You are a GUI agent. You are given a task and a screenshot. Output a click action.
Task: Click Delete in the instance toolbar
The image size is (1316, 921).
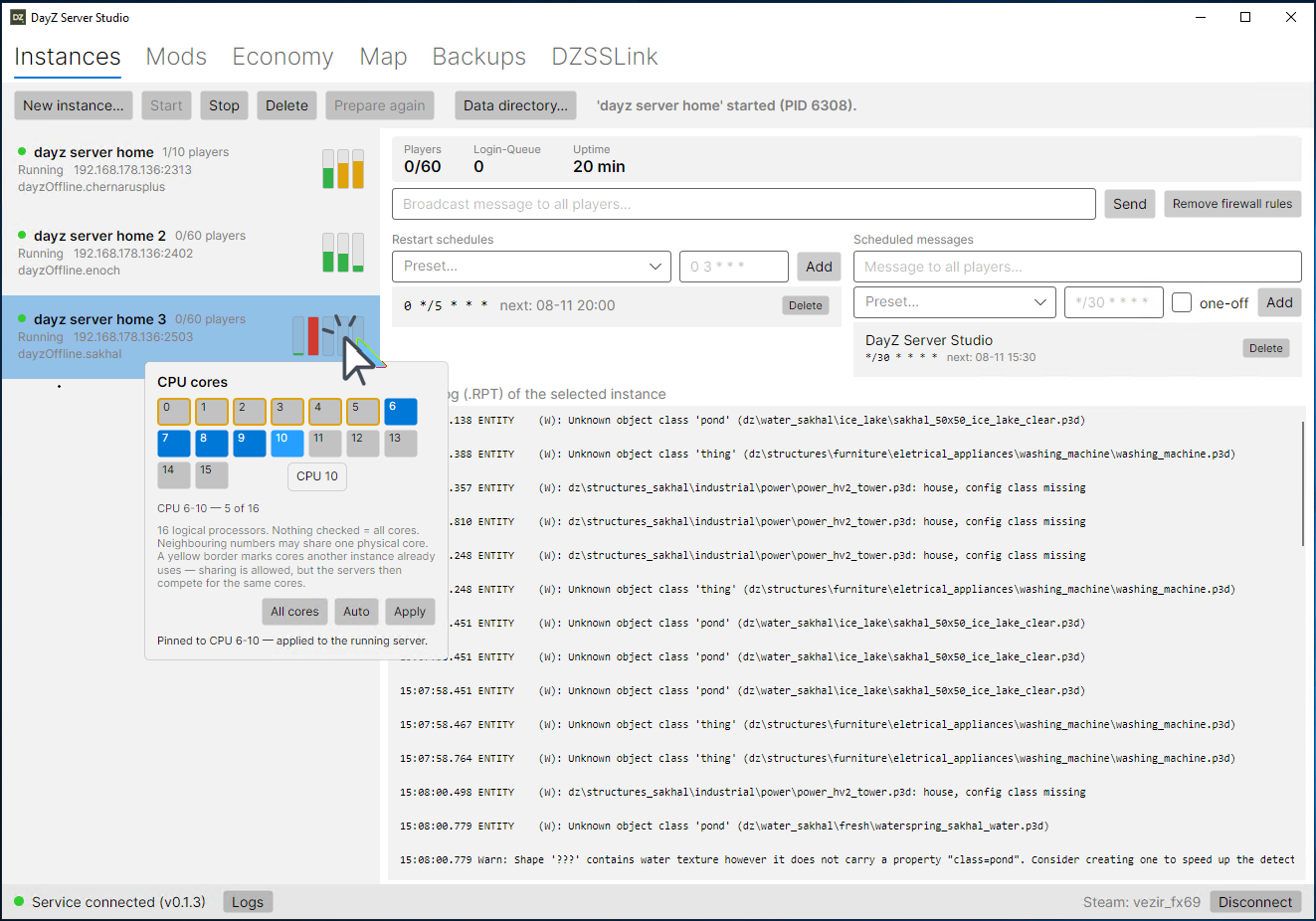click(x=286, y=105)
